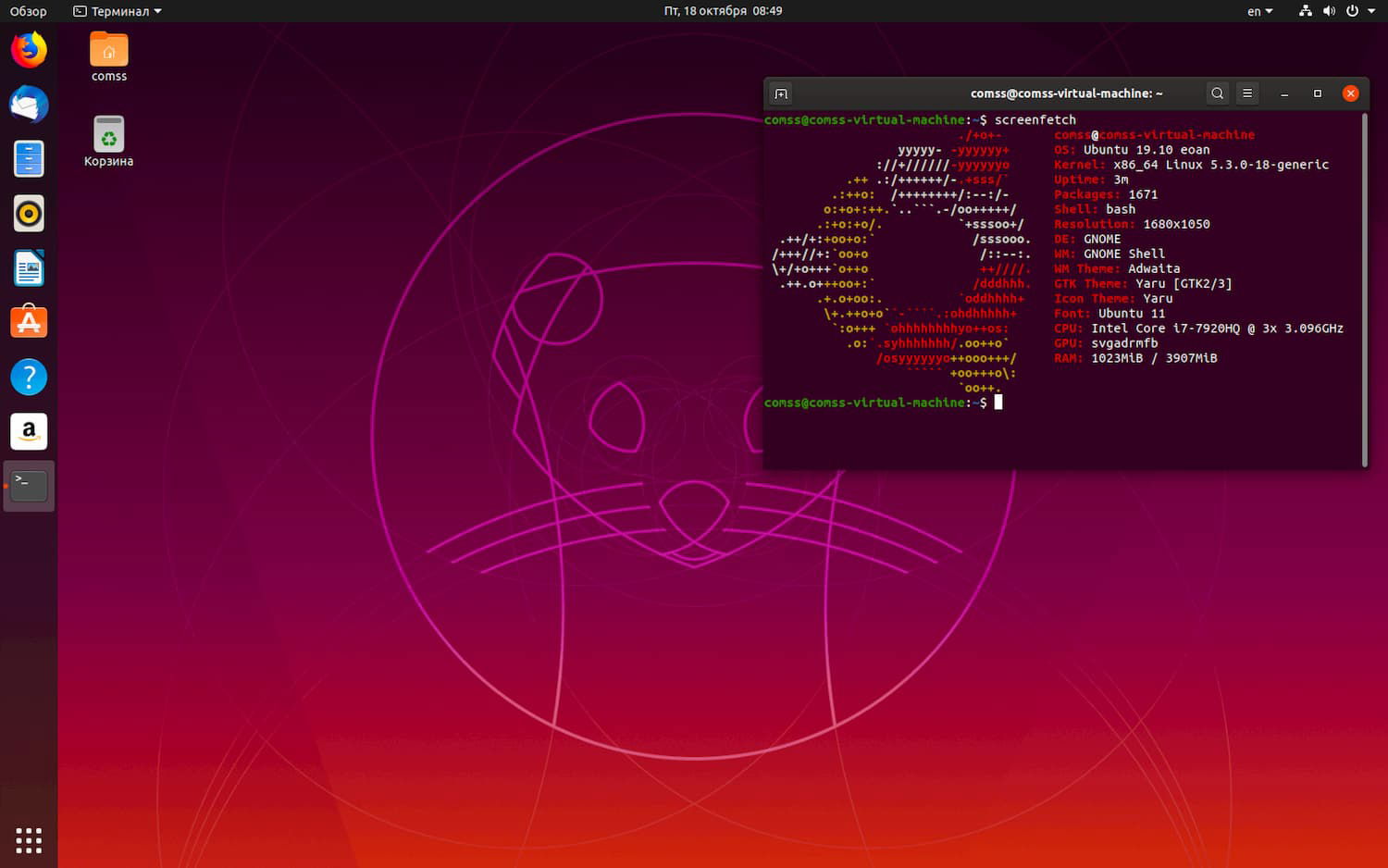Click Обзор to open Activities
The image size is (1388, 868).
(28, 11)
